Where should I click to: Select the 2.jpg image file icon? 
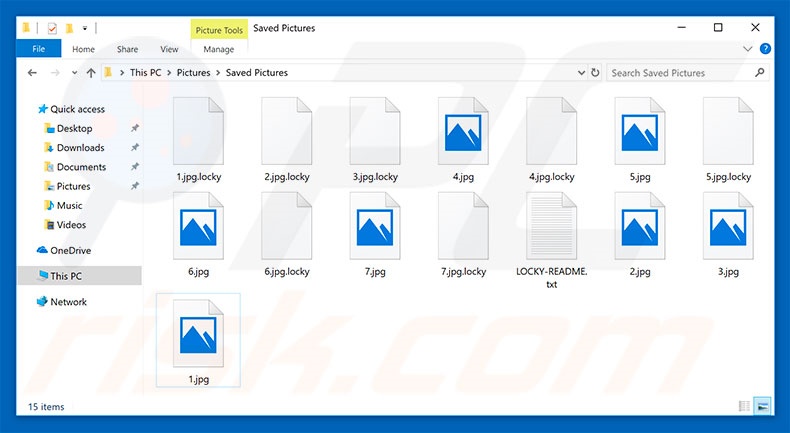(x=640, y=226)
